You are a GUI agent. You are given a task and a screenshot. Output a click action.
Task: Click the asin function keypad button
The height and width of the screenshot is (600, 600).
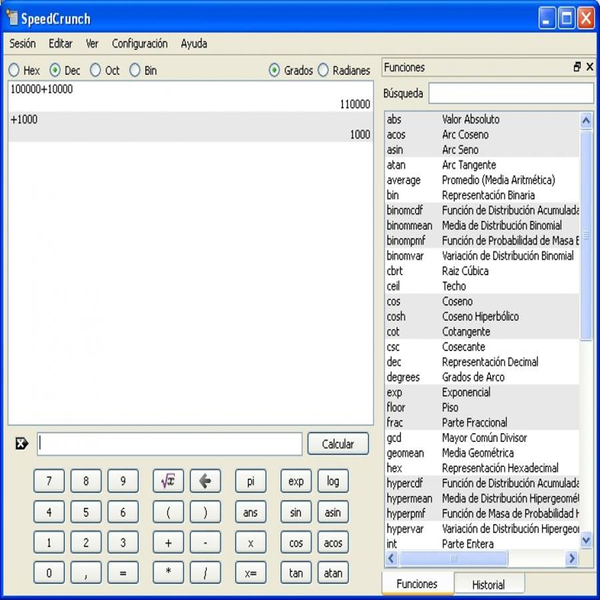[333, 512]
